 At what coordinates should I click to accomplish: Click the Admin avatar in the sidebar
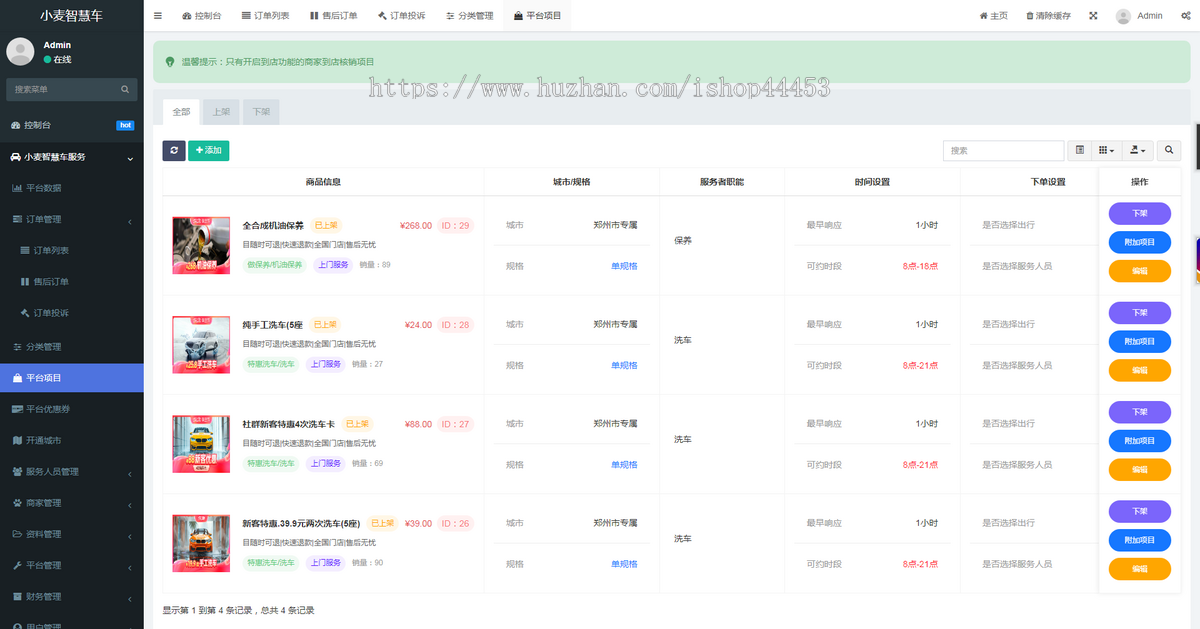click(x=20, y=52)
